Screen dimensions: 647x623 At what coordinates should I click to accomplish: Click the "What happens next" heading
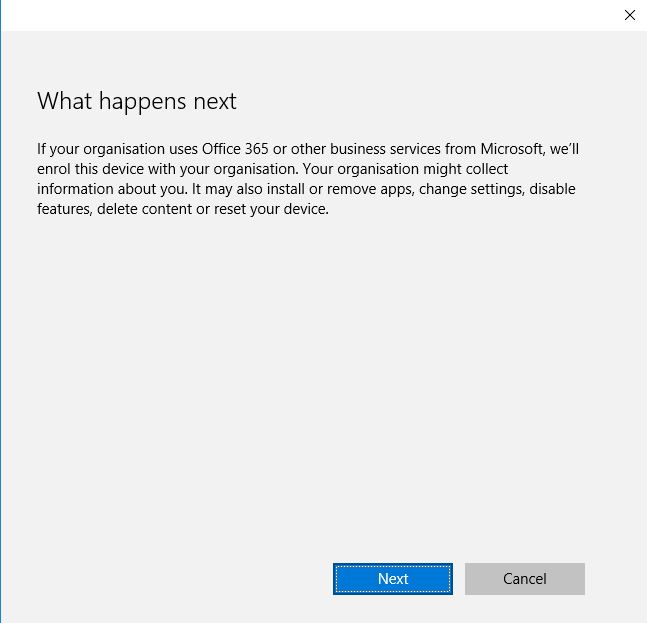click(x=137, y=101)
